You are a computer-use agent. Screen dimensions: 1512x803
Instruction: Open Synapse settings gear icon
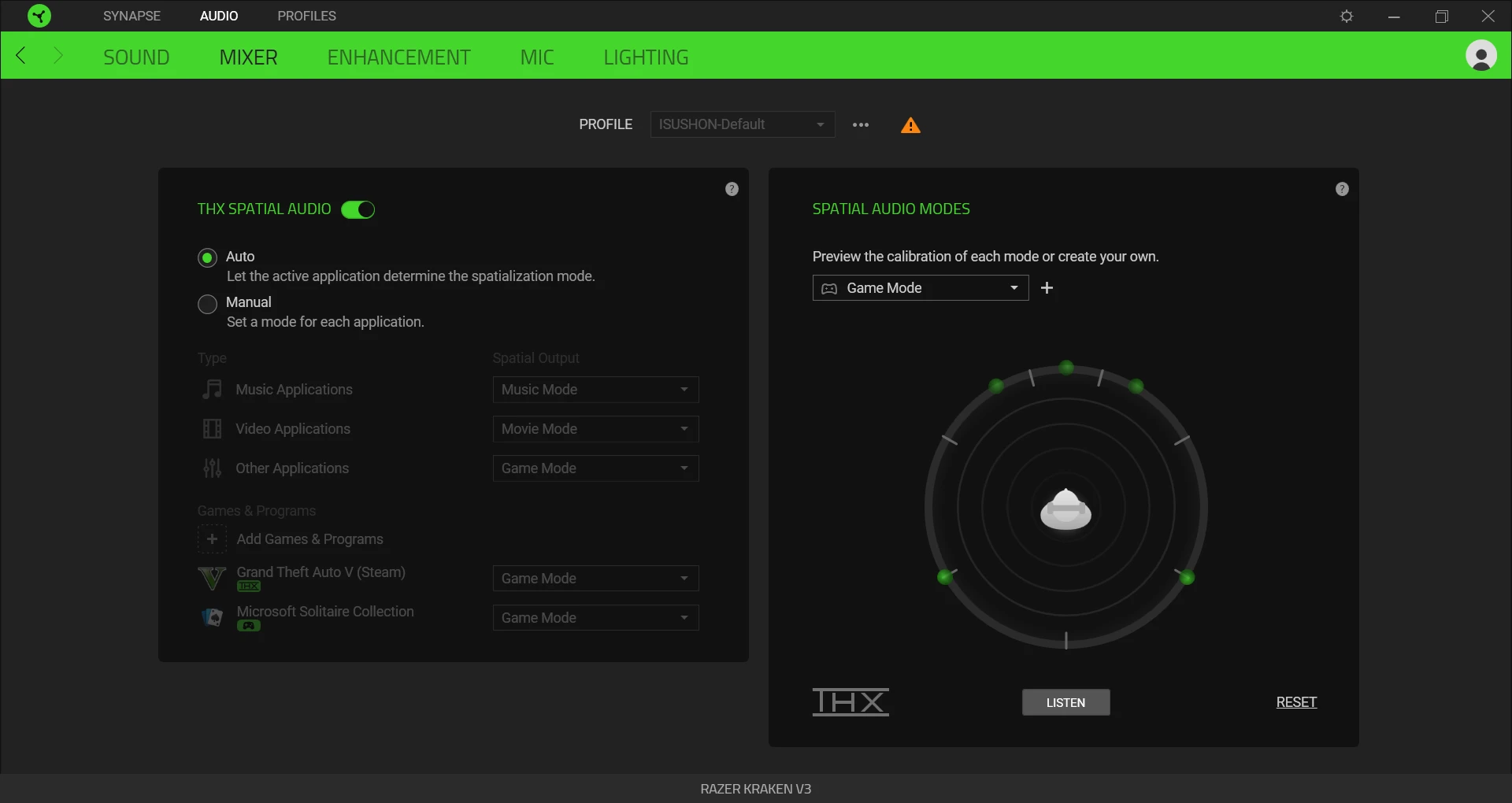[1347, 16]
